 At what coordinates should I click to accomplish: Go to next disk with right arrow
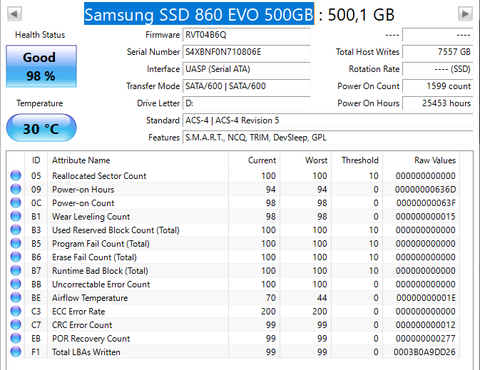(465, 14)
